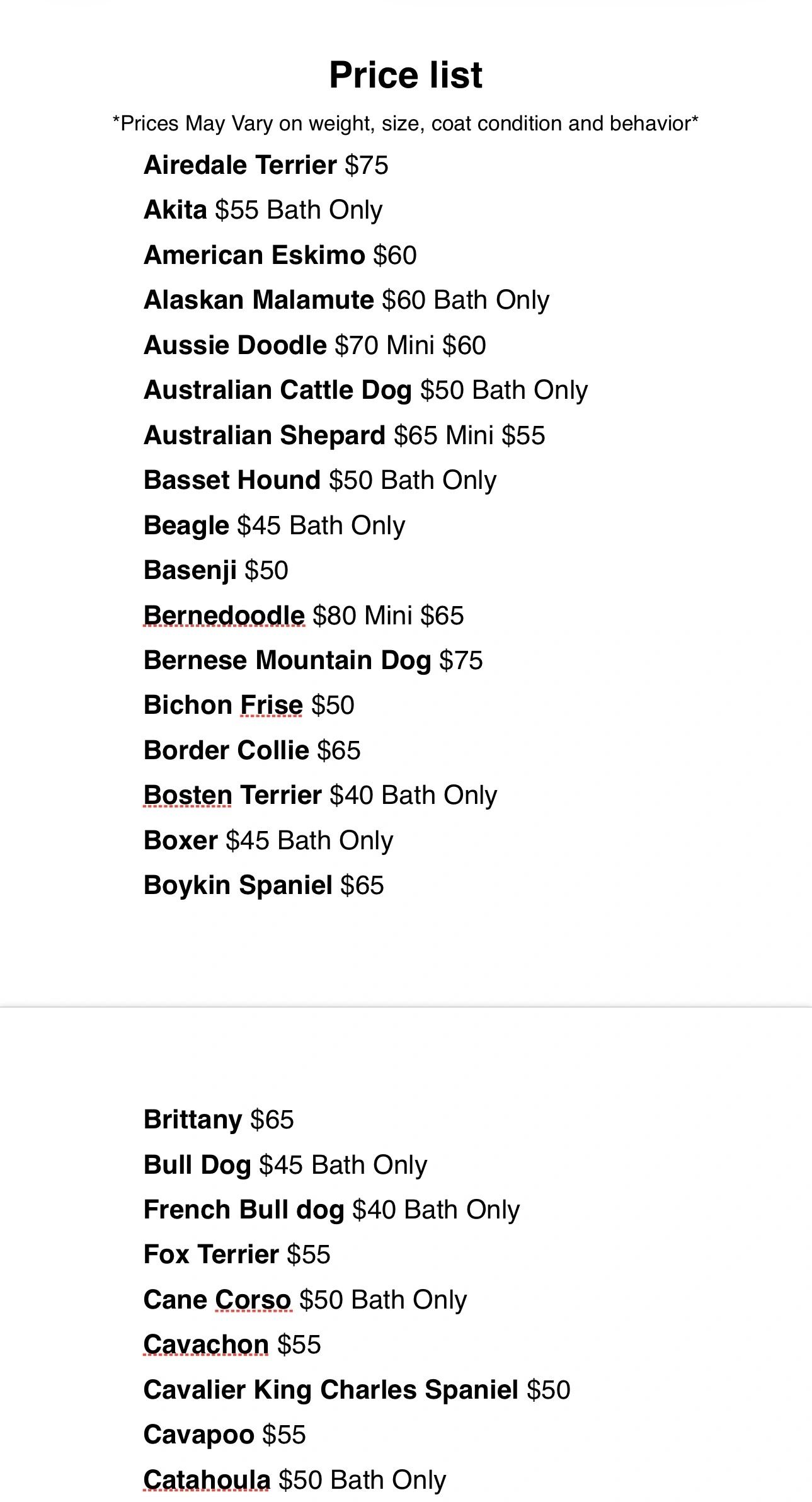Click the Bernese Mountain Dog $75 entry

313,660
